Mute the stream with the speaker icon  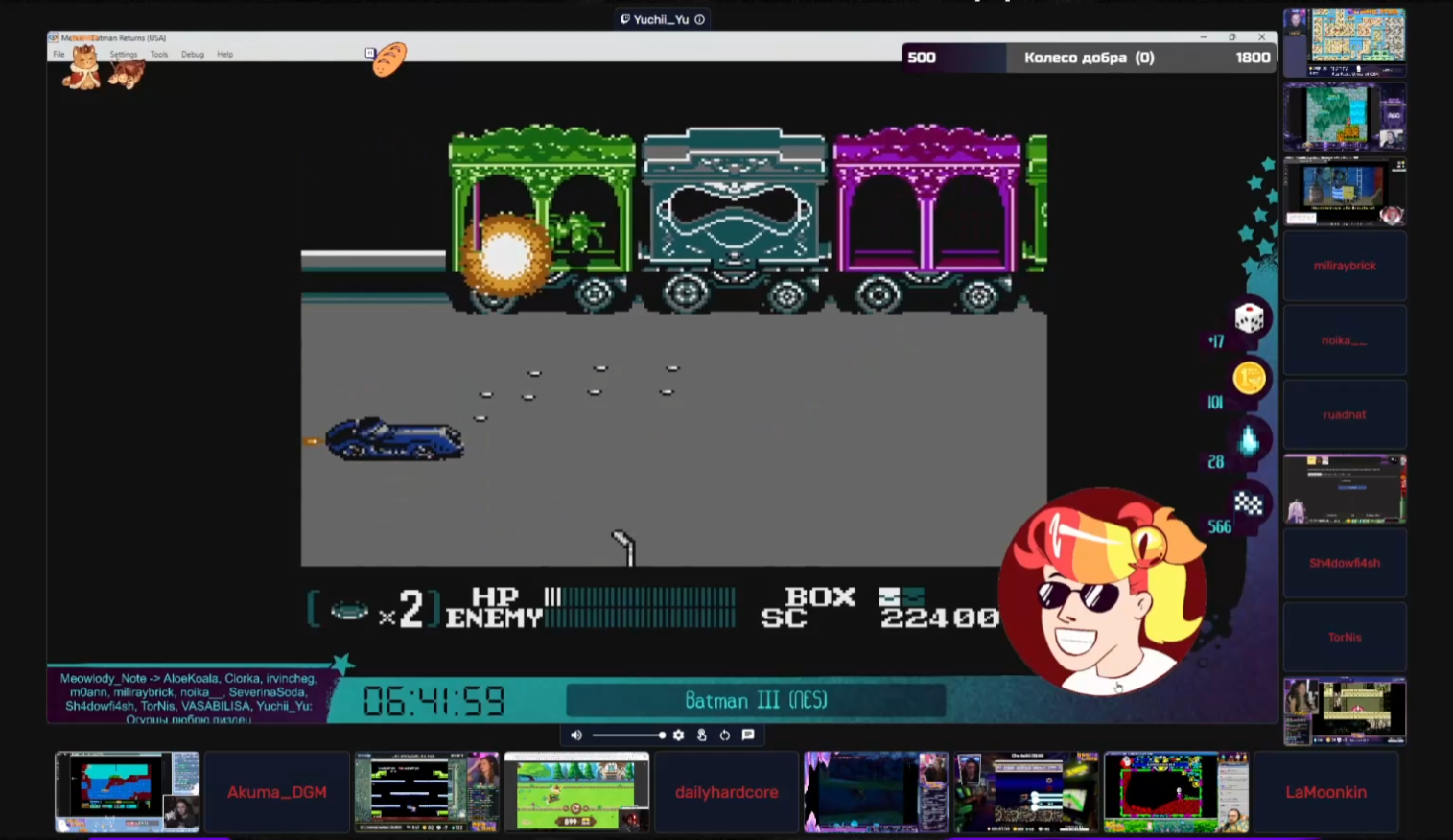(576, 735)
